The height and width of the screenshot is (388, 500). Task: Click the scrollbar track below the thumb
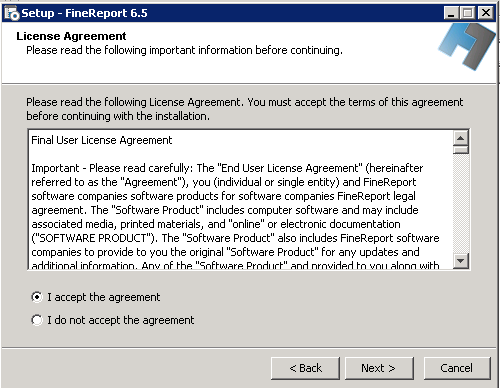461,203
